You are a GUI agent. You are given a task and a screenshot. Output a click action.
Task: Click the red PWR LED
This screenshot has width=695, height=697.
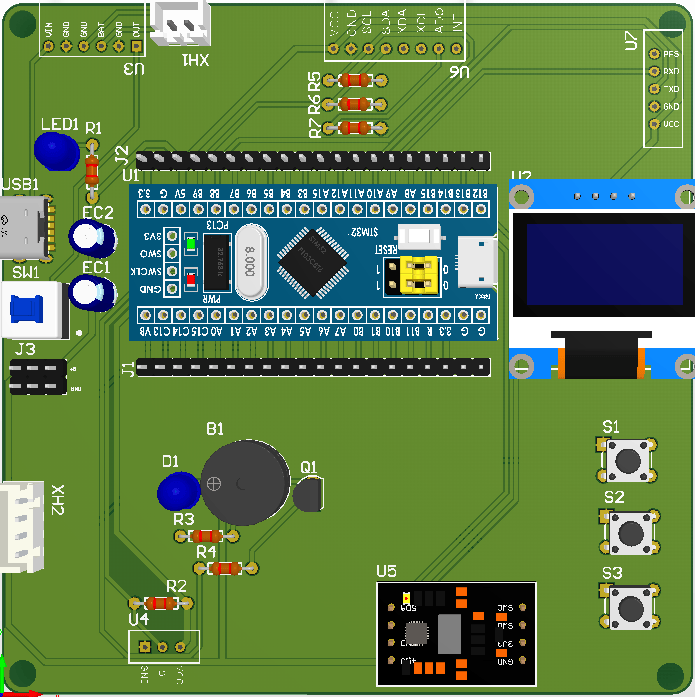coord(191,280)
